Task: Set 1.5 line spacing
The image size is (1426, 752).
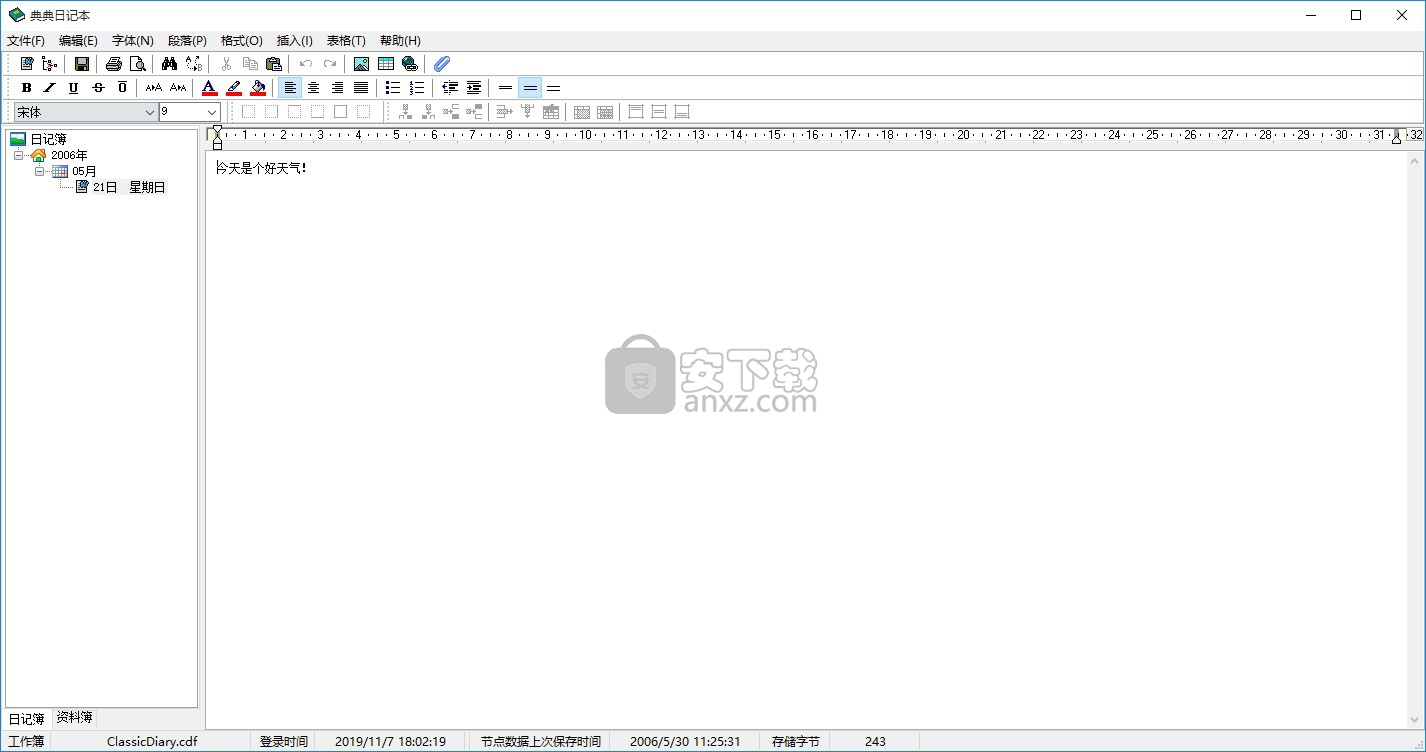Action: pyautogui.click(x=530, y=88)
